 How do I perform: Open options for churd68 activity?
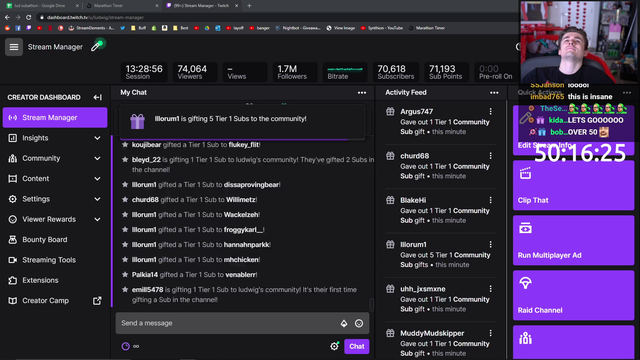[490, 156]
